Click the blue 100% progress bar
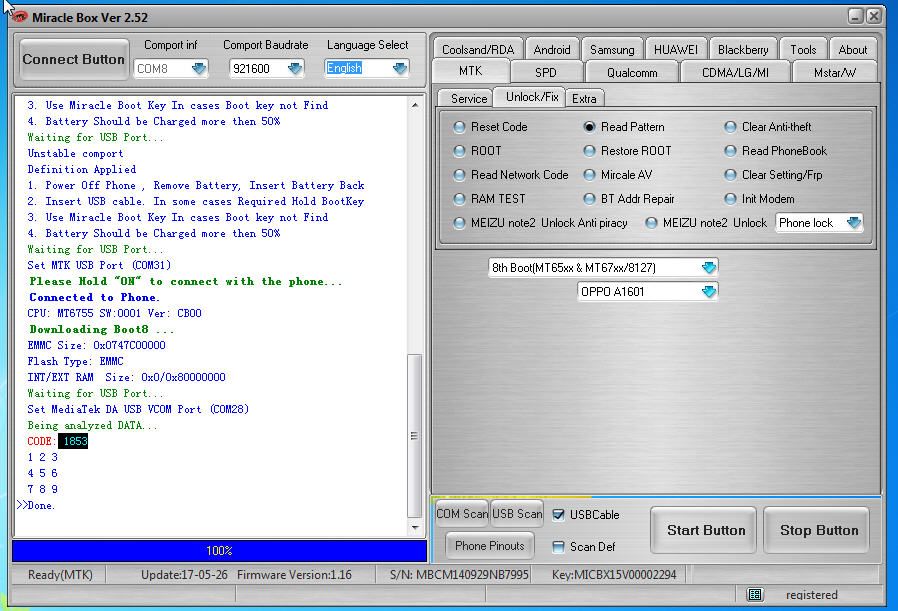898x611 pixels. pos(219,551)
